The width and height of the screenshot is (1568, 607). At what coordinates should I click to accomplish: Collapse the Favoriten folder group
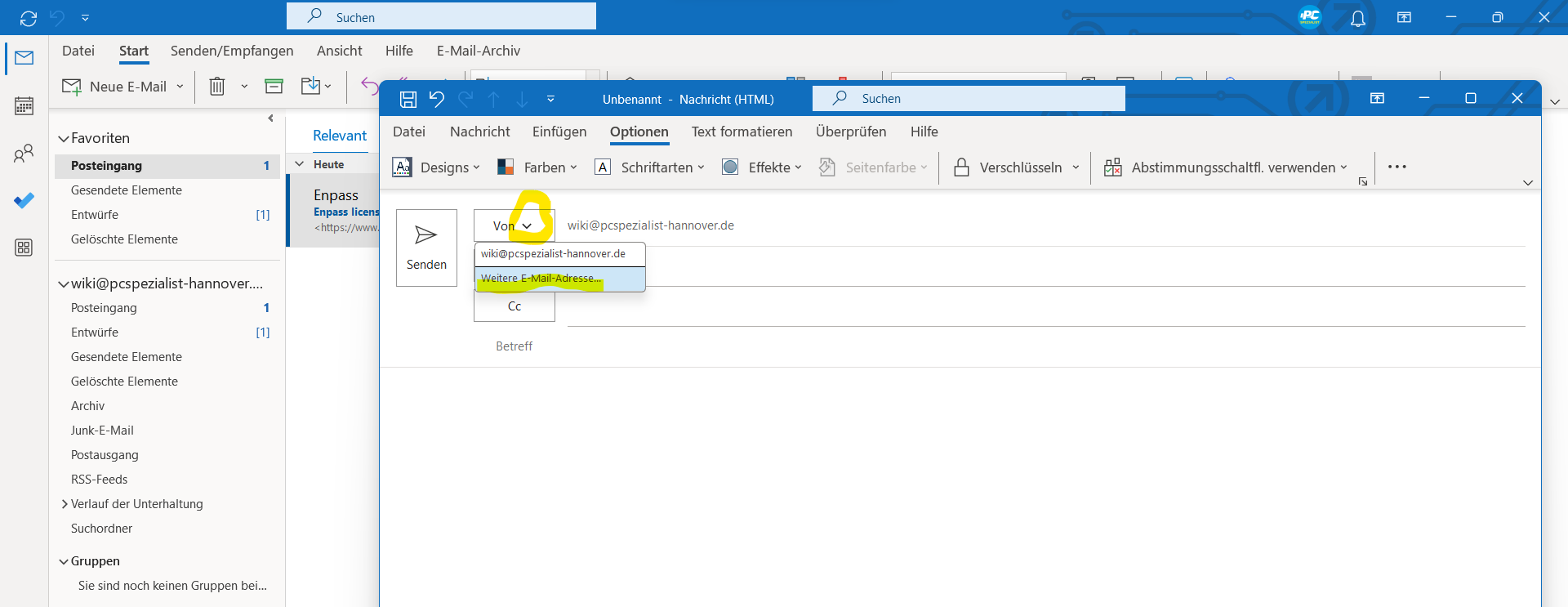pos(64,139)
